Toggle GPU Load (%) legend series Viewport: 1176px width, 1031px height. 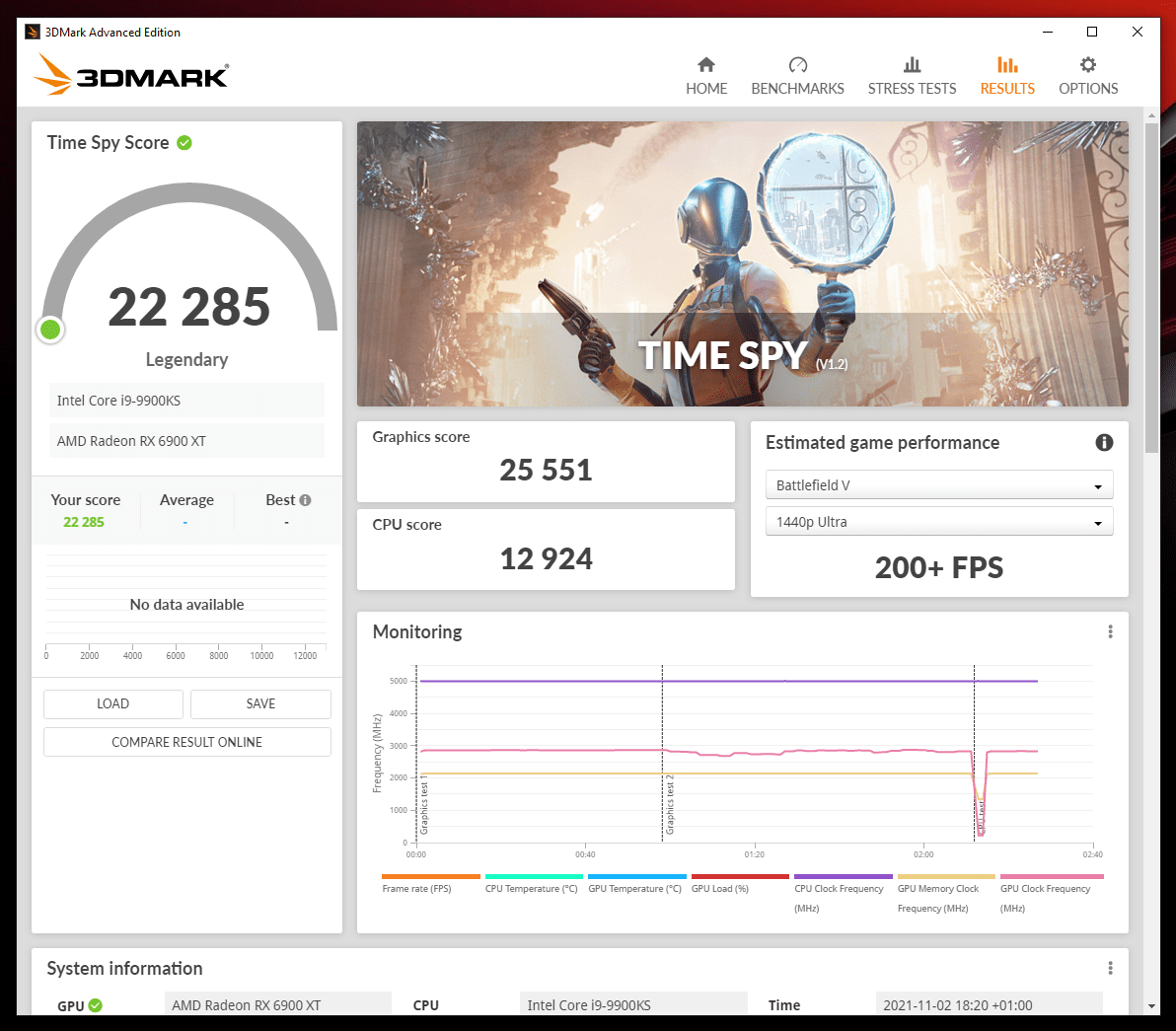(740, 884)
